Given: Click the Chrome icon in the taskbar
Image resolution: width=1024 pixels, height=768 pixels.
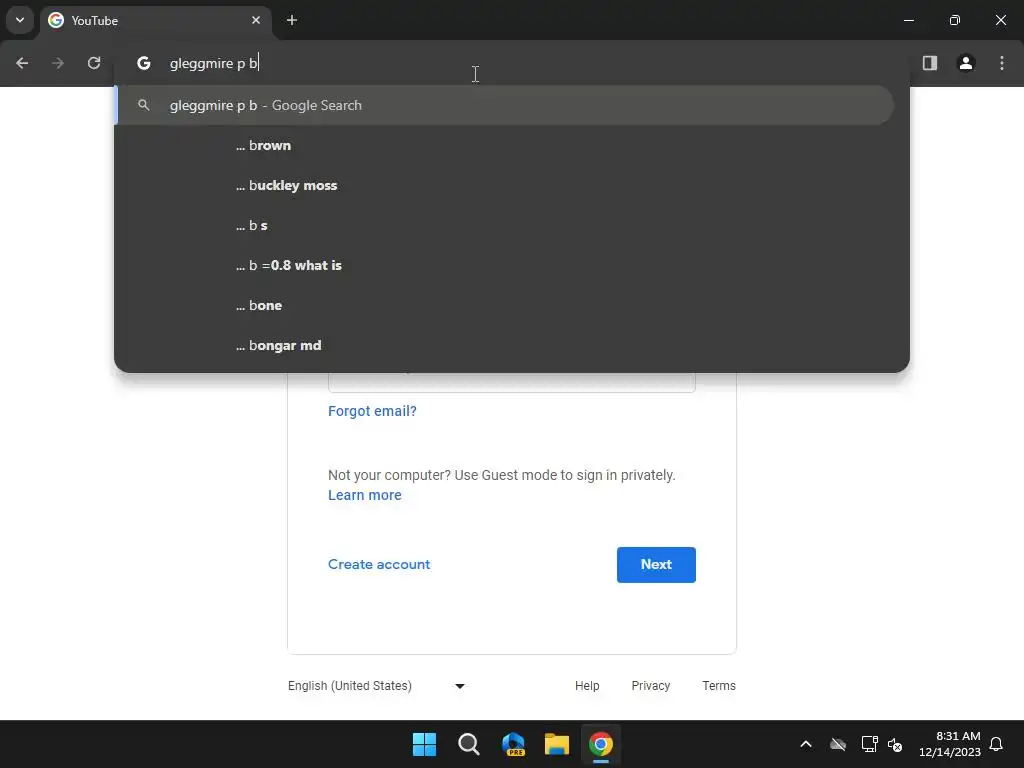Looking at the screenshot, I should pos(601,744).
